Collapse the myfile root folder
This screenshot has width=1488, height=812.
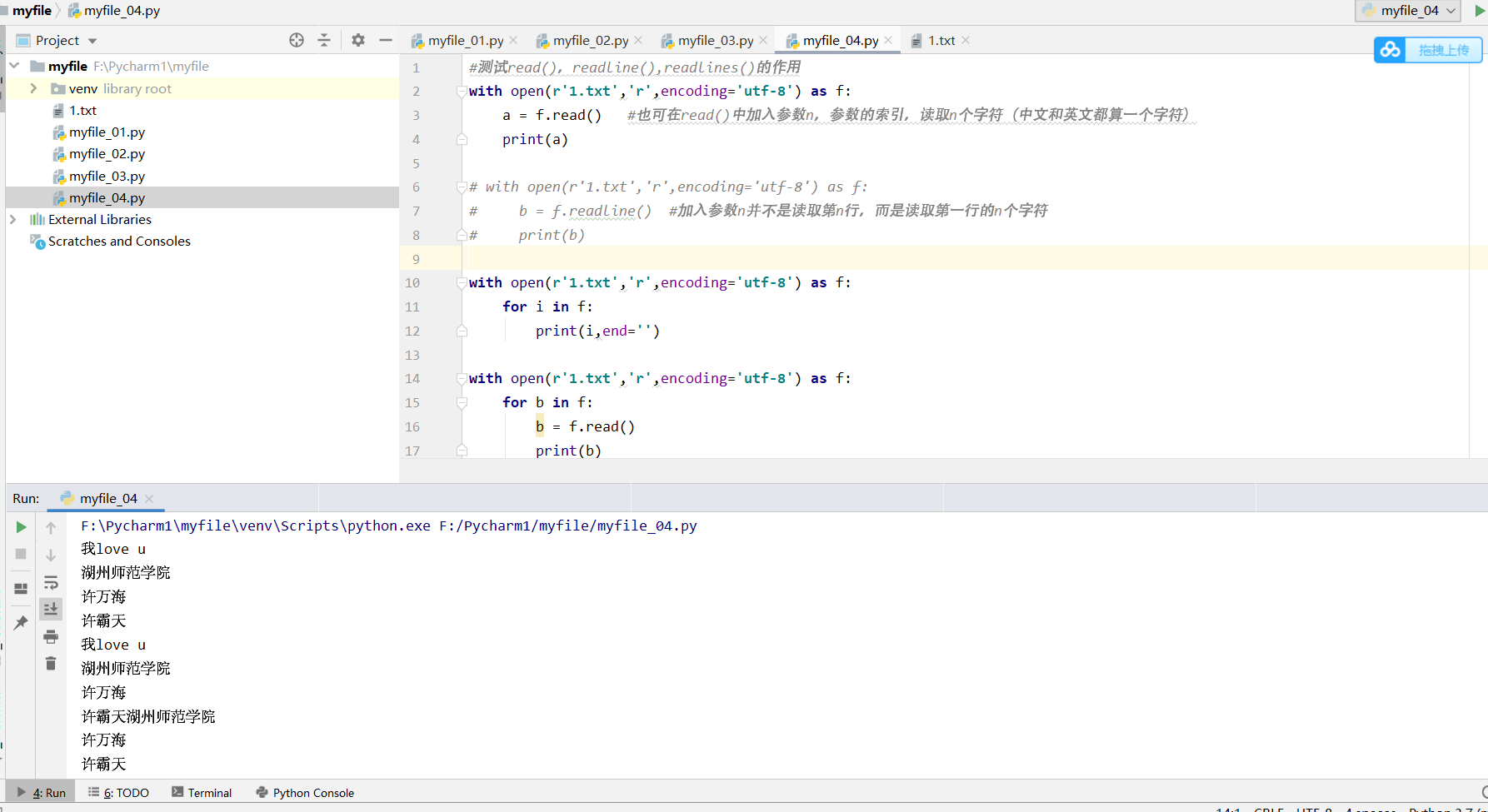click(x=14, y=66)
